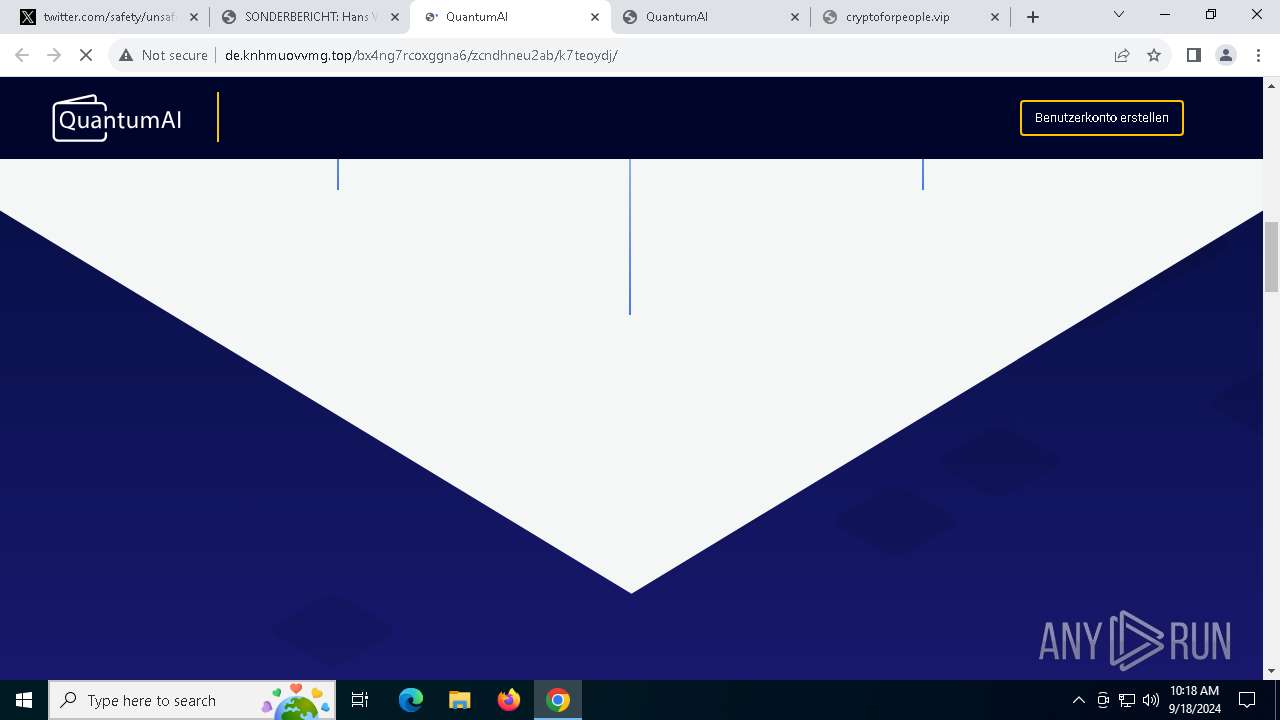Viewport: 1280px width, 720px height.
Task: Bookmark this page with star icon
Action: [1154, 55]
